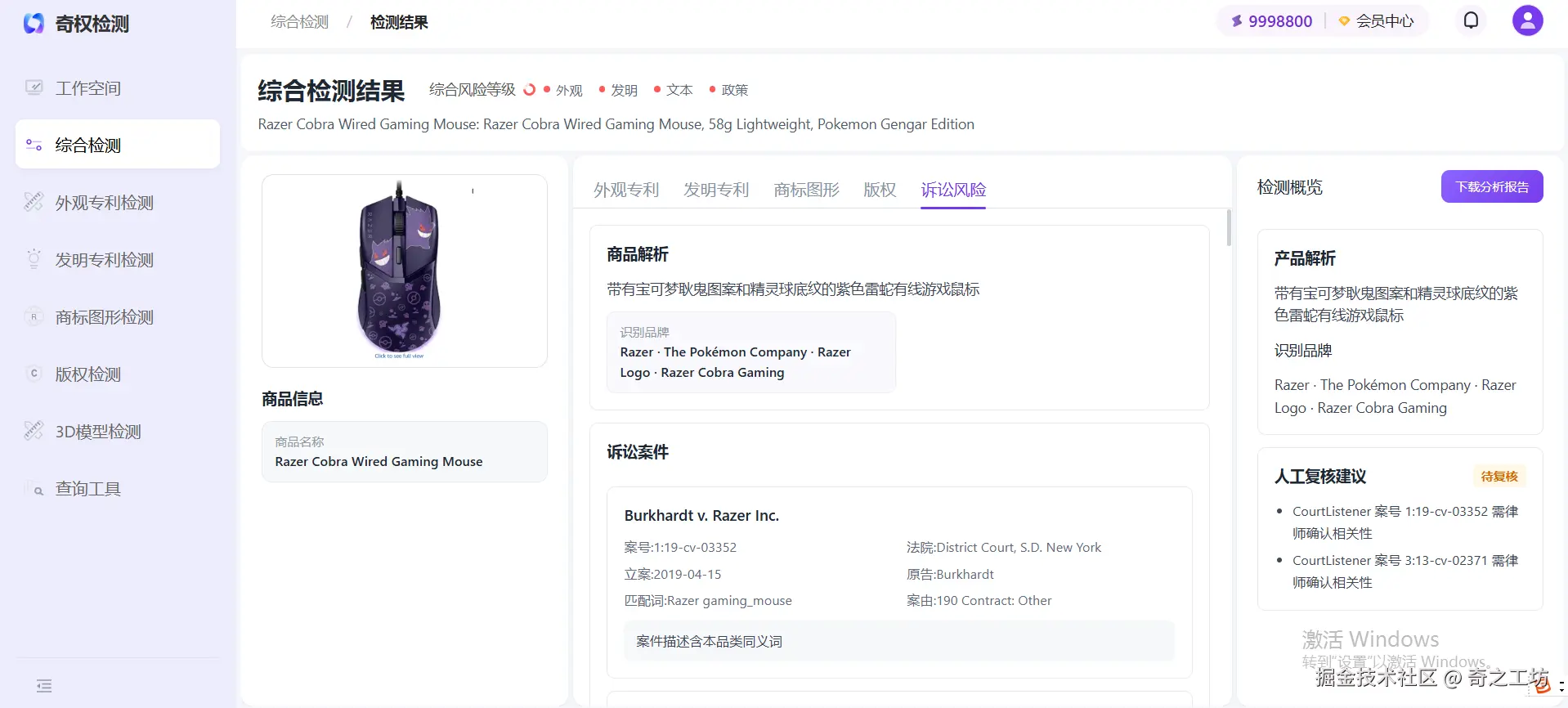
Task: Click review item for case 3:13-cv-02371
Action: [1404, 571]
